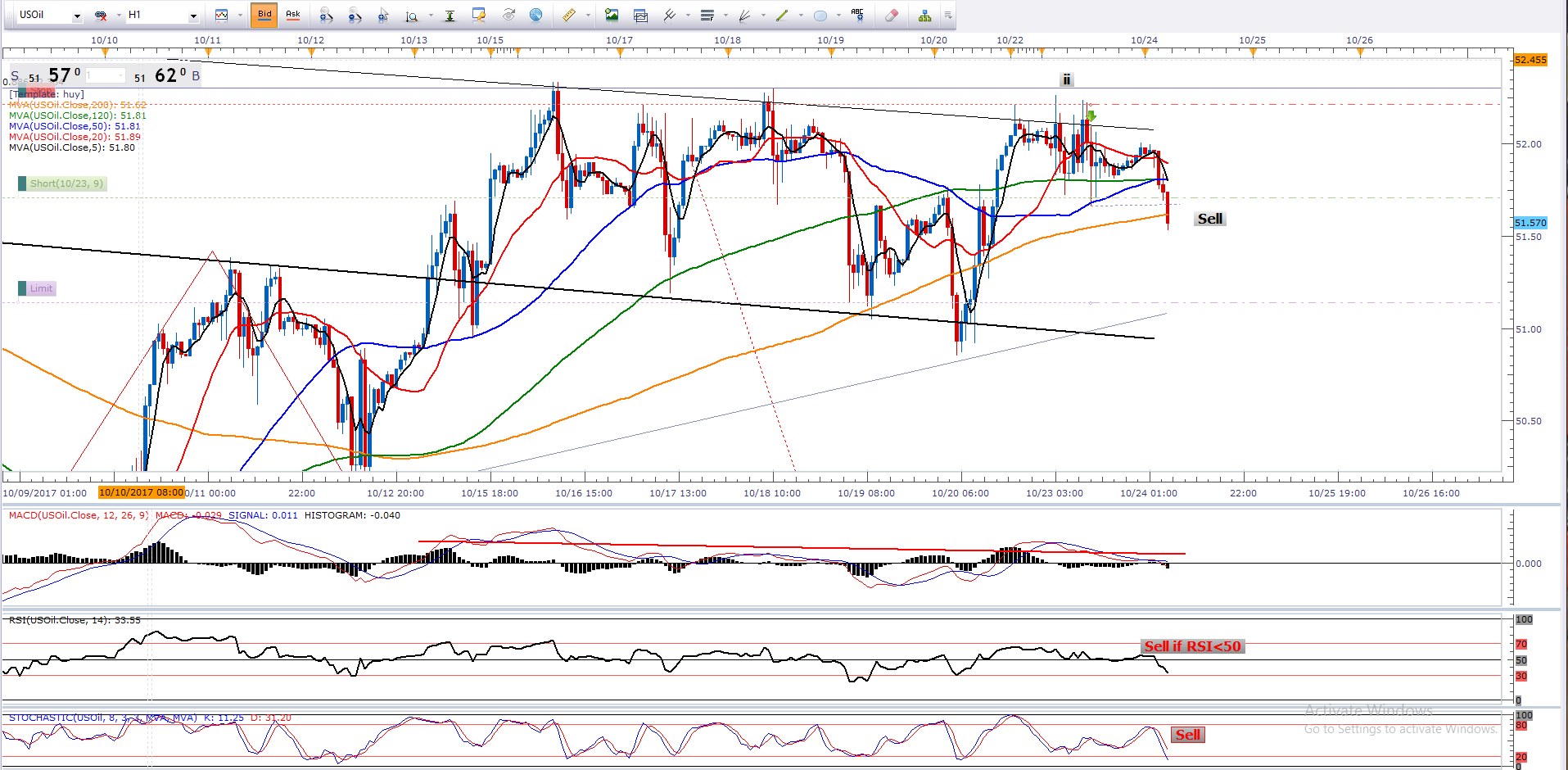Toggle the Ask price display button
This screenshot has width=1568, height=770.
click(292, 15)
